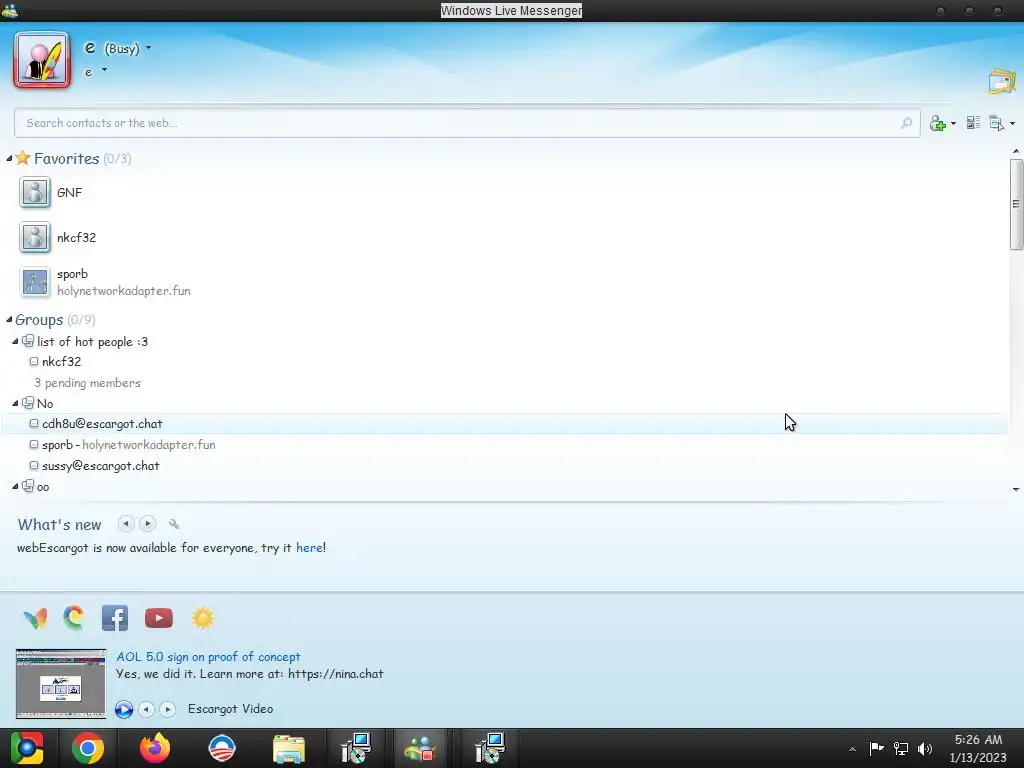Select cdh8u@escargot.chat contact

coord(504,423)
